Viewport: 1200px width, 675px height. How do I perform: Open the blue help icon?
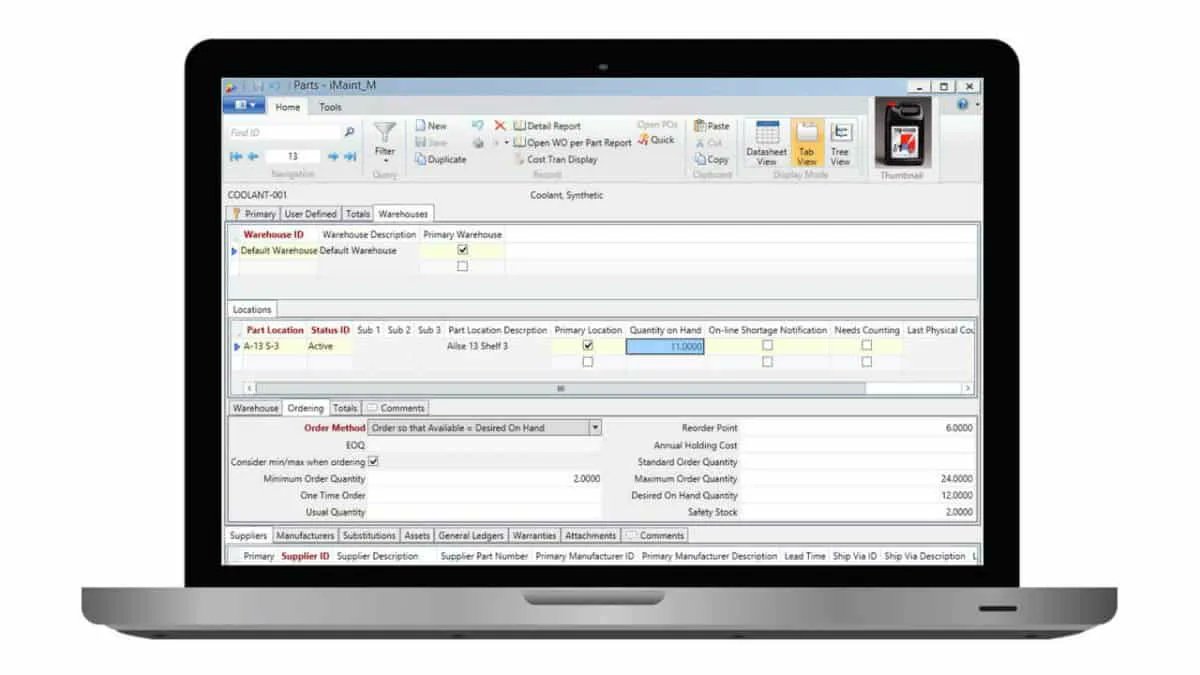pos(963,104)
